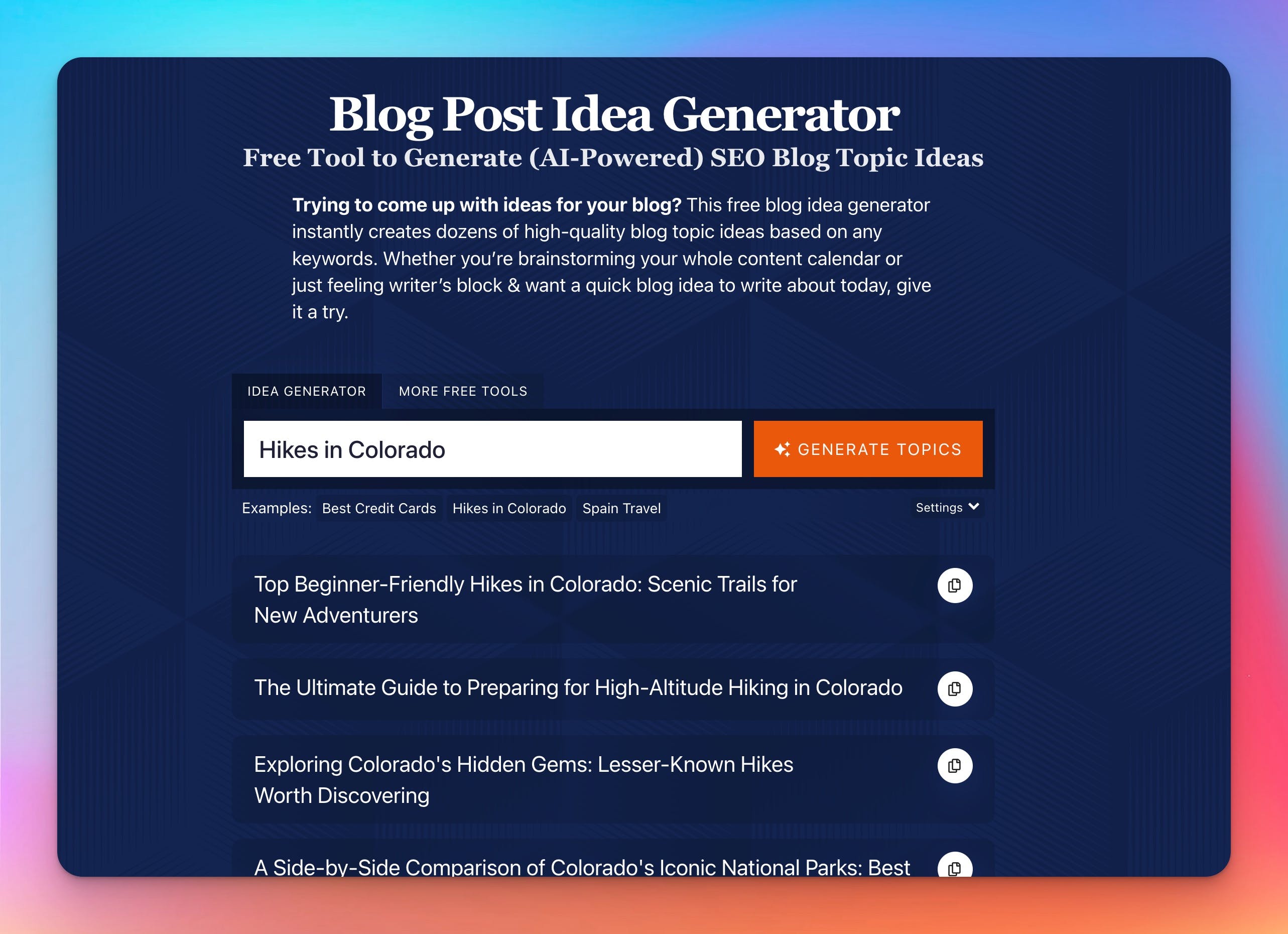
Task: Switch to the Idea Generator tab
Action: click(x=306, y=390)
